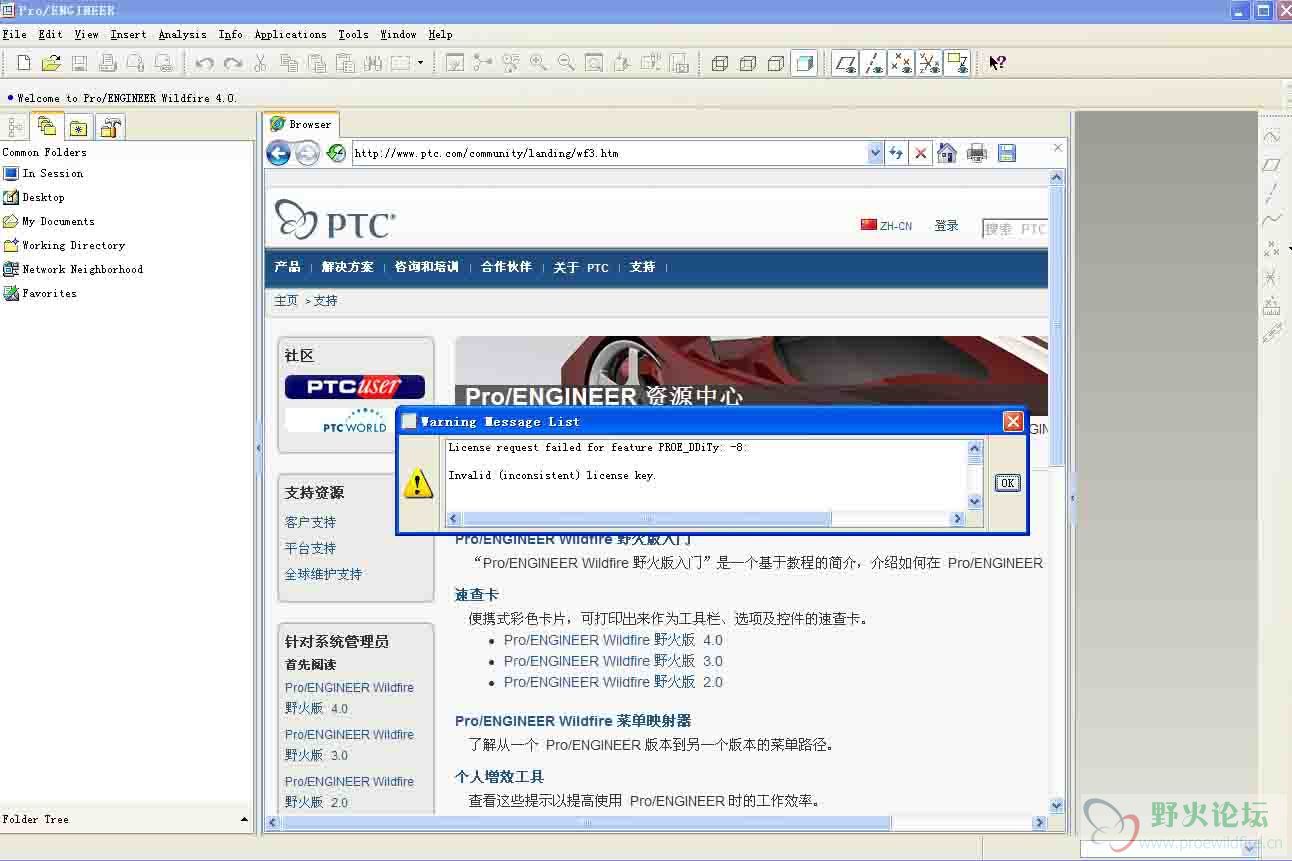
Task: Open the 客户支持 link
Action: [x=310, y=522]
